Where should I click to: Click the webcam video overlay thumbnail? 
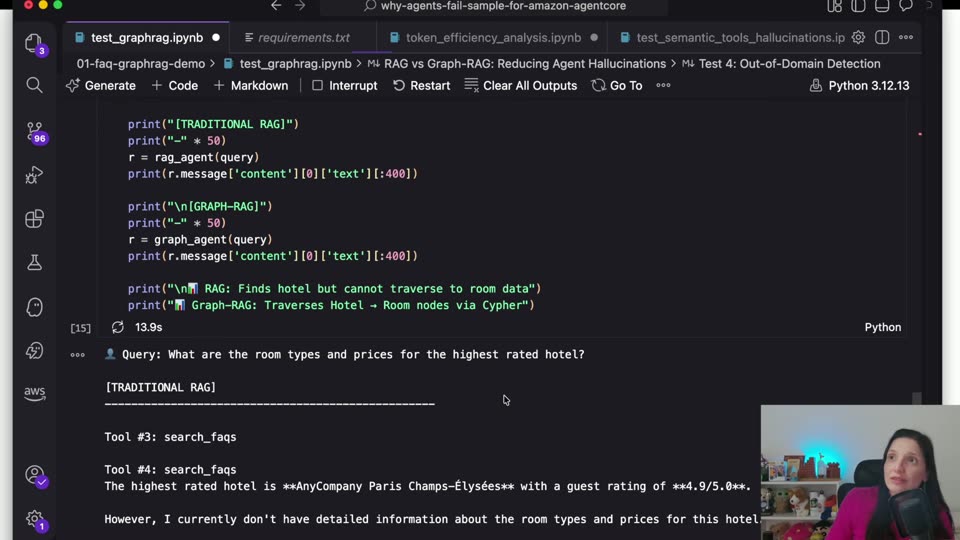click(860, 472)
